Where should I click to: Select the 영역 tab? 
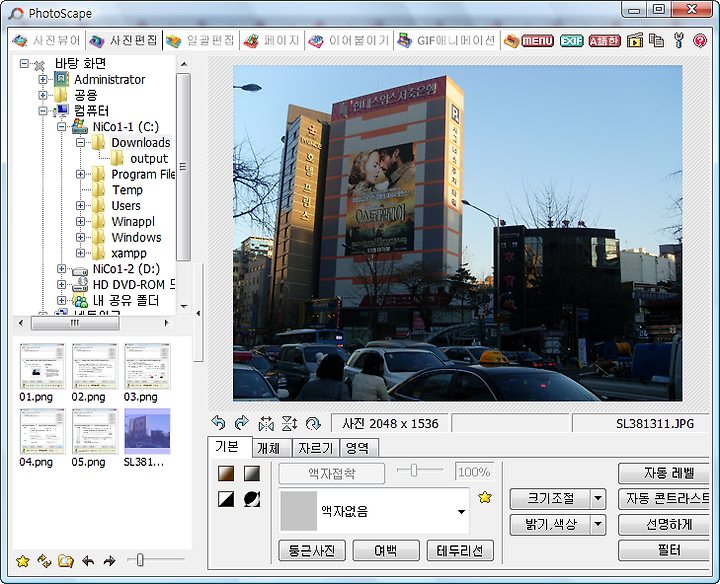point(358,448)
